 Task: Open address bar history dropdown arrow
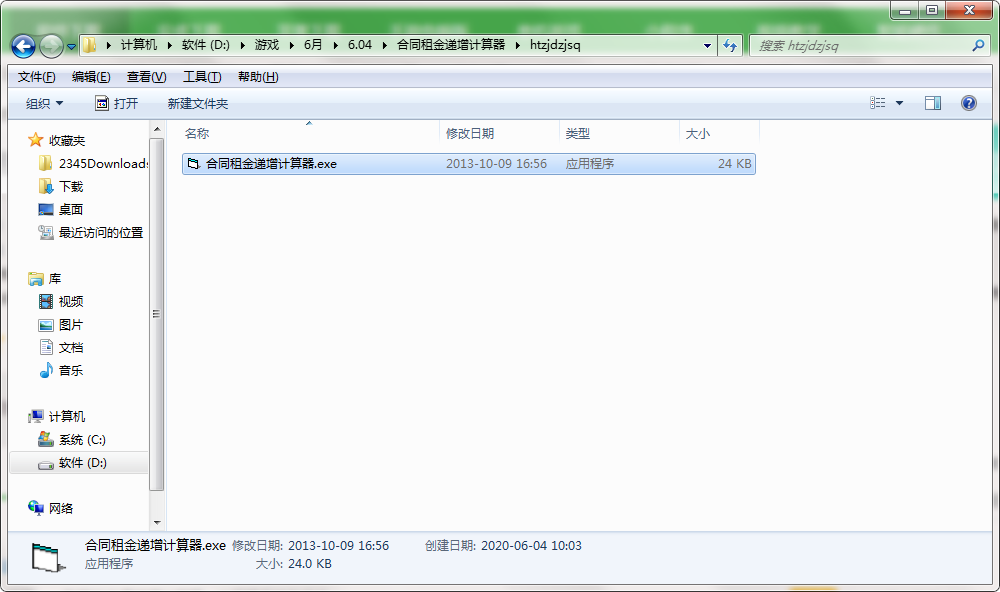[x=707, y=46]
